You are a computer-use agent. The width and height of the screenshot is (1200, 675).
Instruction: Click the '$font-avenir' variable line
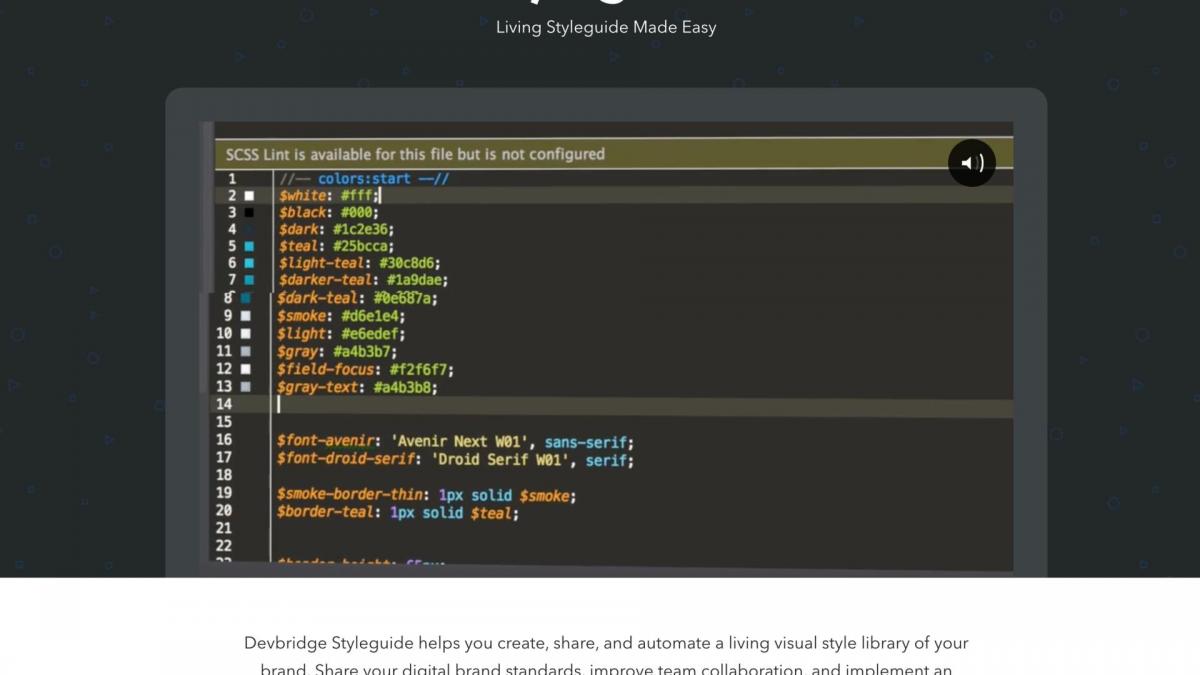tap(455, 442)
